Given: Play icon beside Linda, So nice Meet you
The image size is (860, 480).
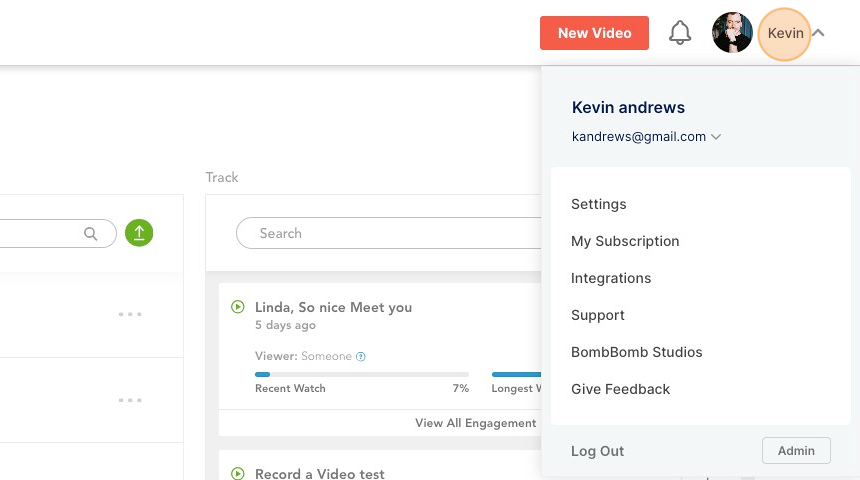Looking at the screenshot, I should click(x=237, y=307).
